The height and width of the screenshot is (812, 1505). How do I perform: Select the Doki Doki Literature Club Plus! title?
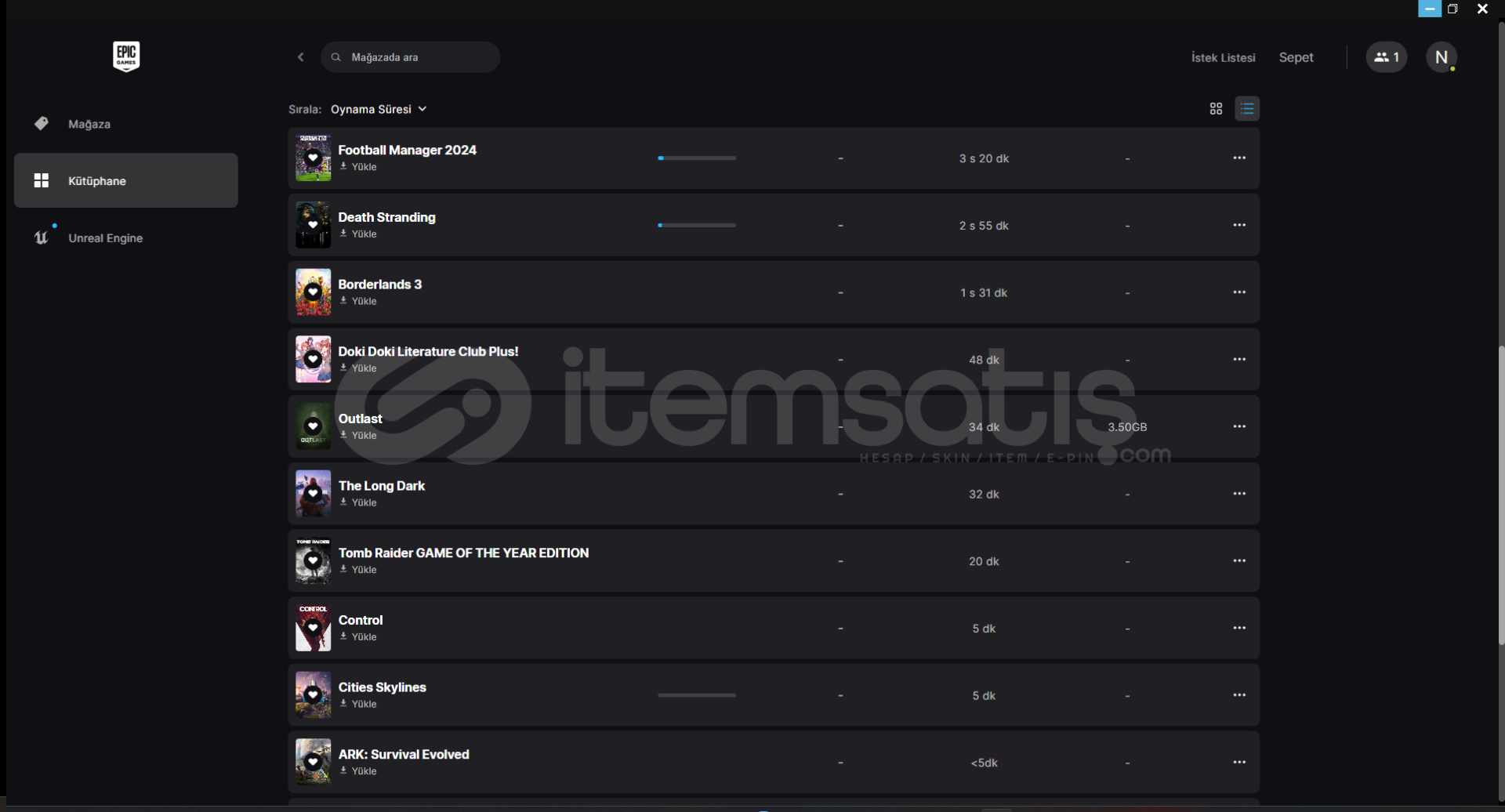[428, 352]
